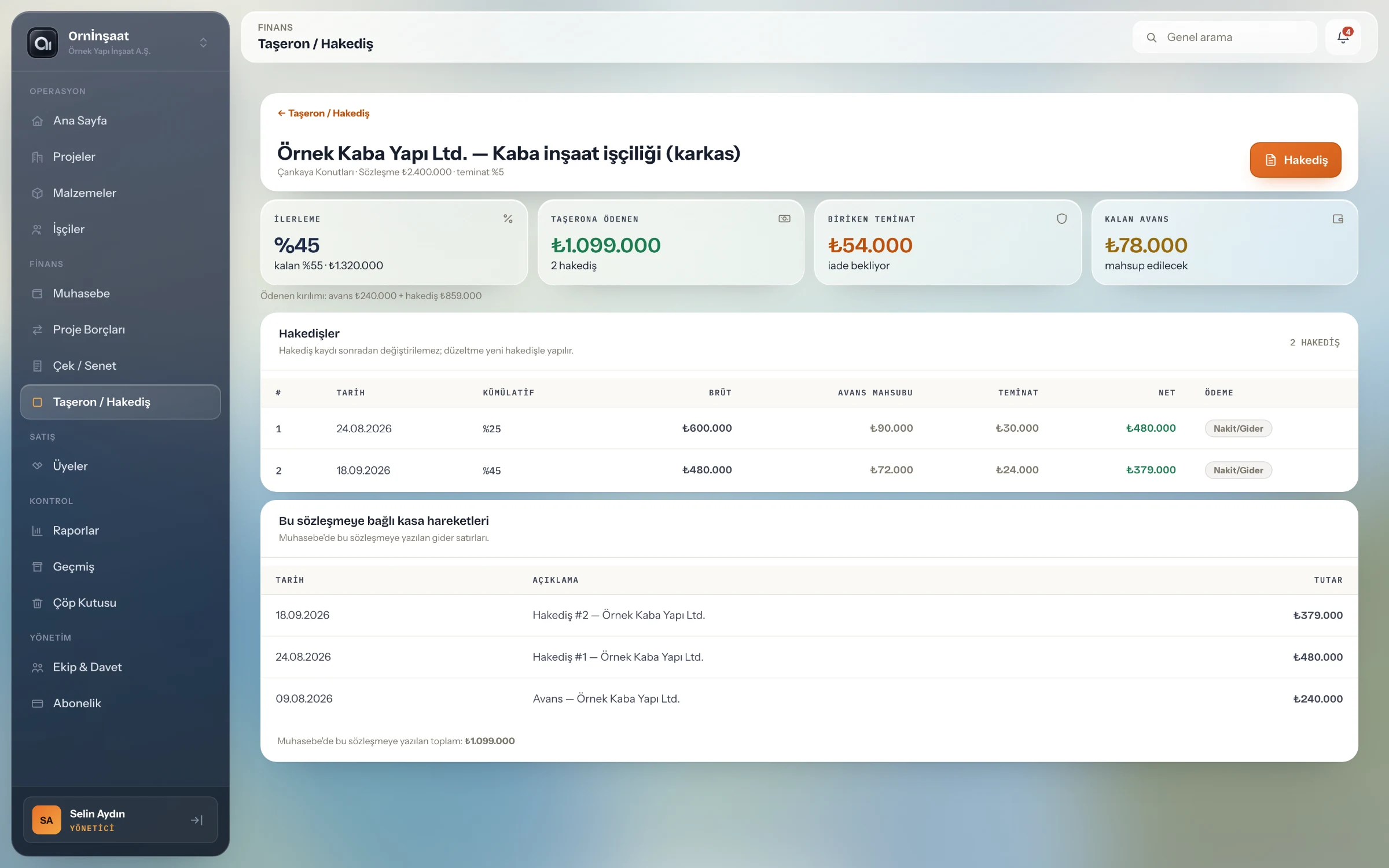Click the Üyeler handshake icon
Screen dimensions: 1389x868
(x=38, y=466)
